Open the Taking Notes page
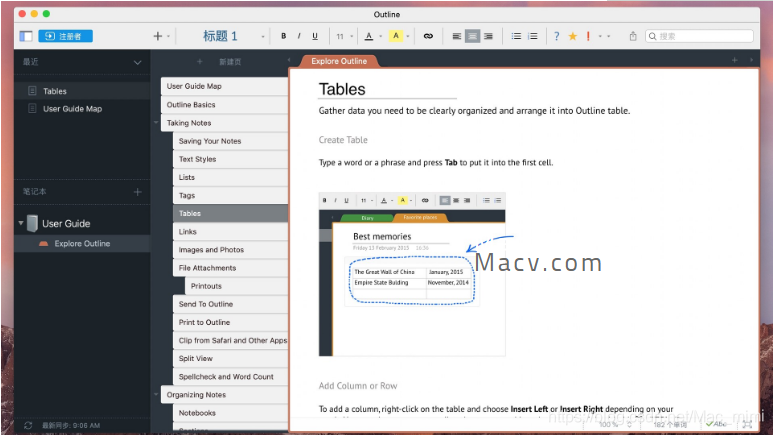Screen dimensions: 774x435 225,123
